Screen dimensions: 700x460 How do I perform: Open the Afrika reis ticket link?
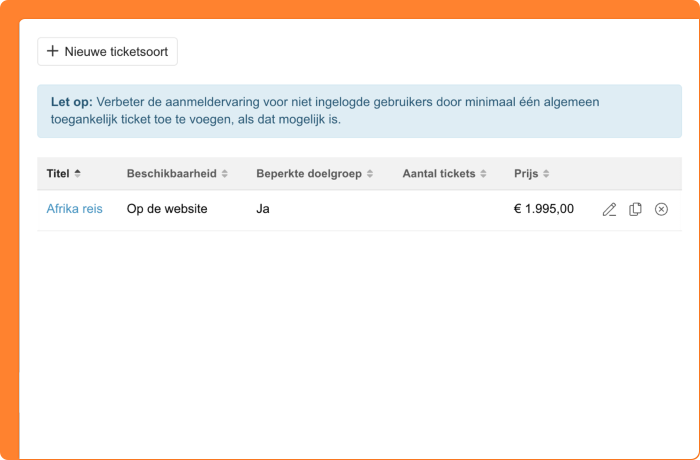coord(74,209)
